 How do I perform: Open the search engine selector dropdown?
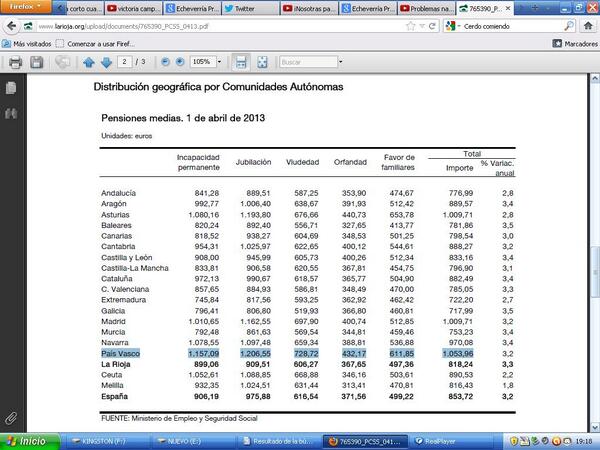(x=453, y=26)
